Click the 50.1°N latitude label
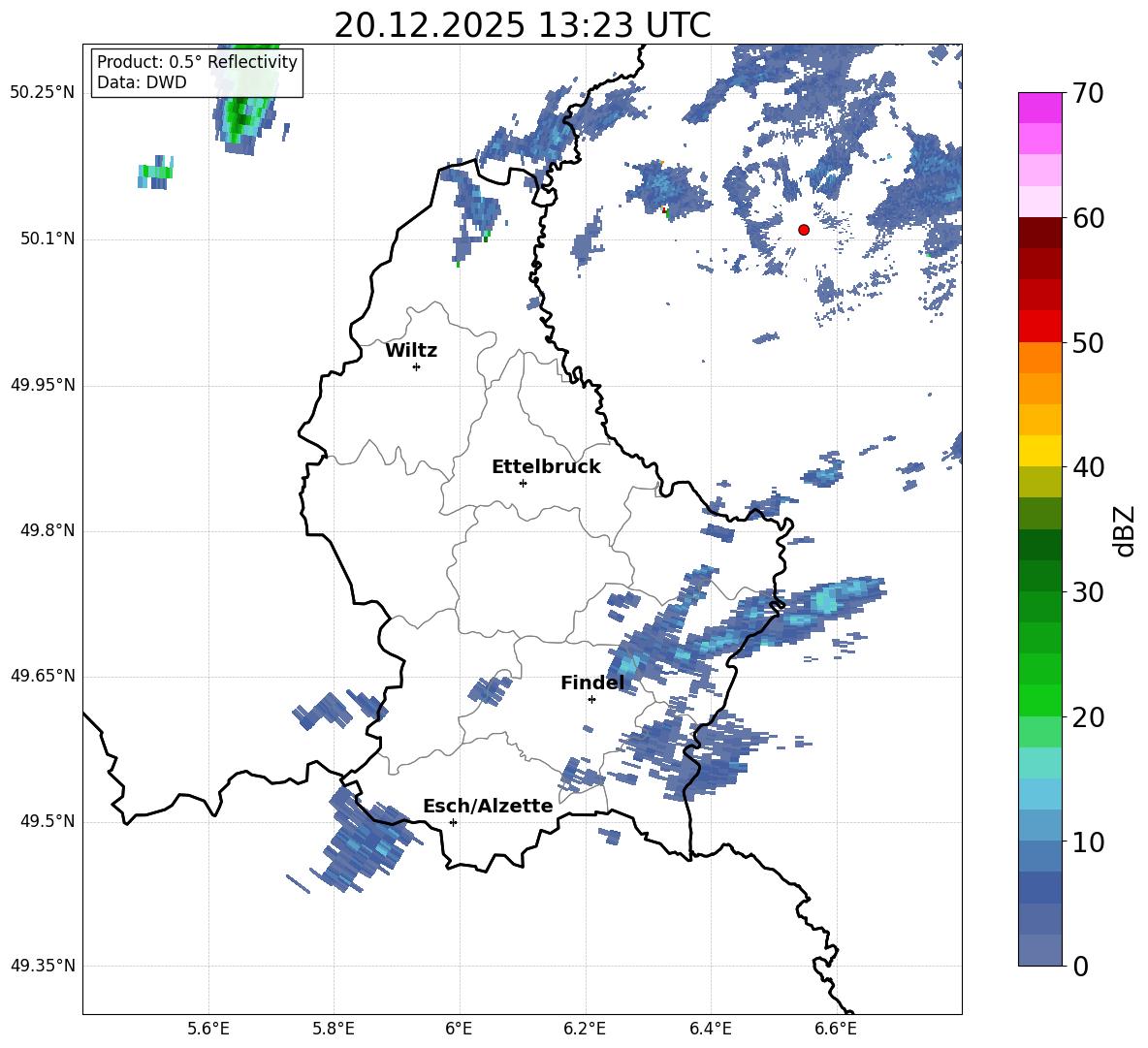 tap(48, 239)
